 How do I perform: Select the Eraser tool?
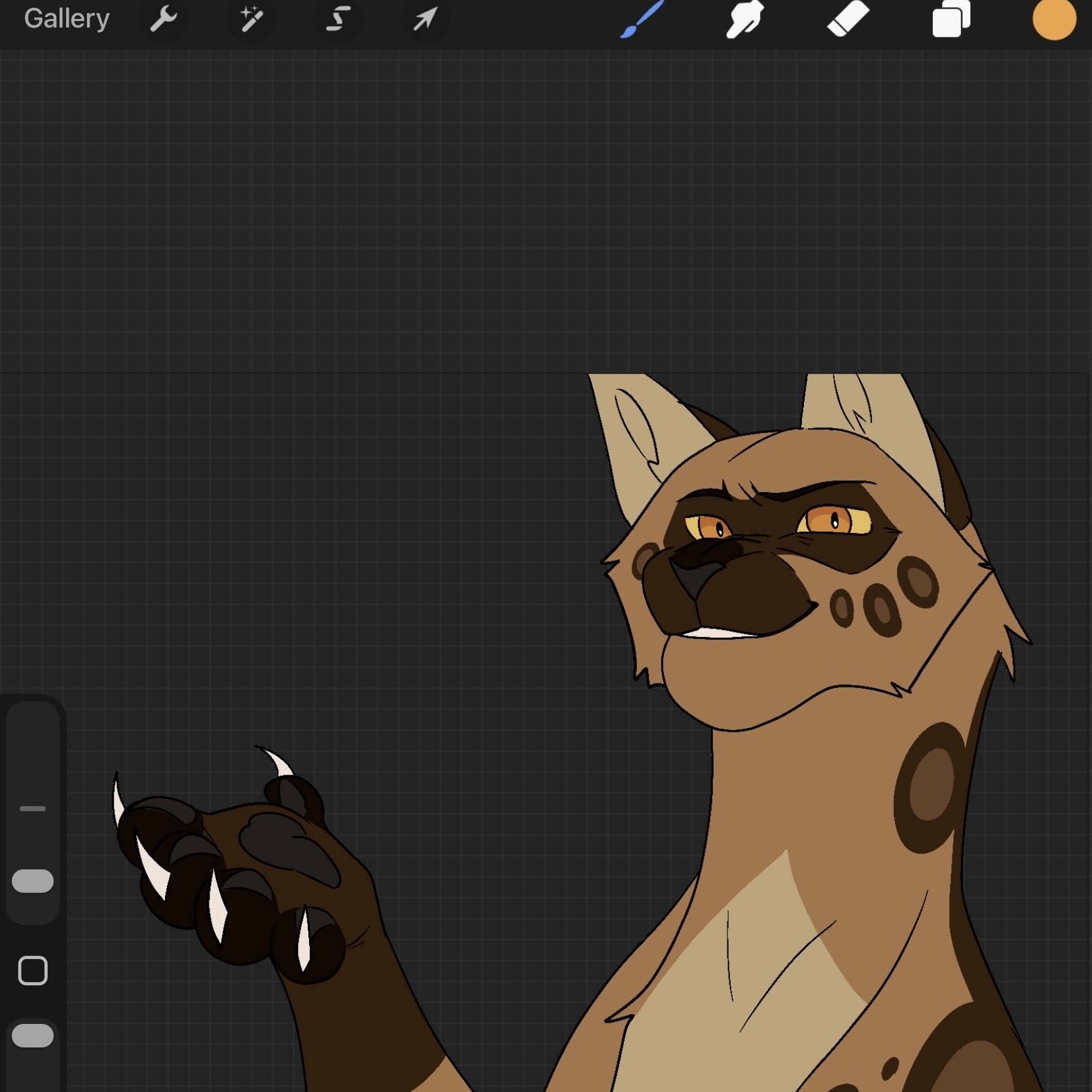point(848,19)
